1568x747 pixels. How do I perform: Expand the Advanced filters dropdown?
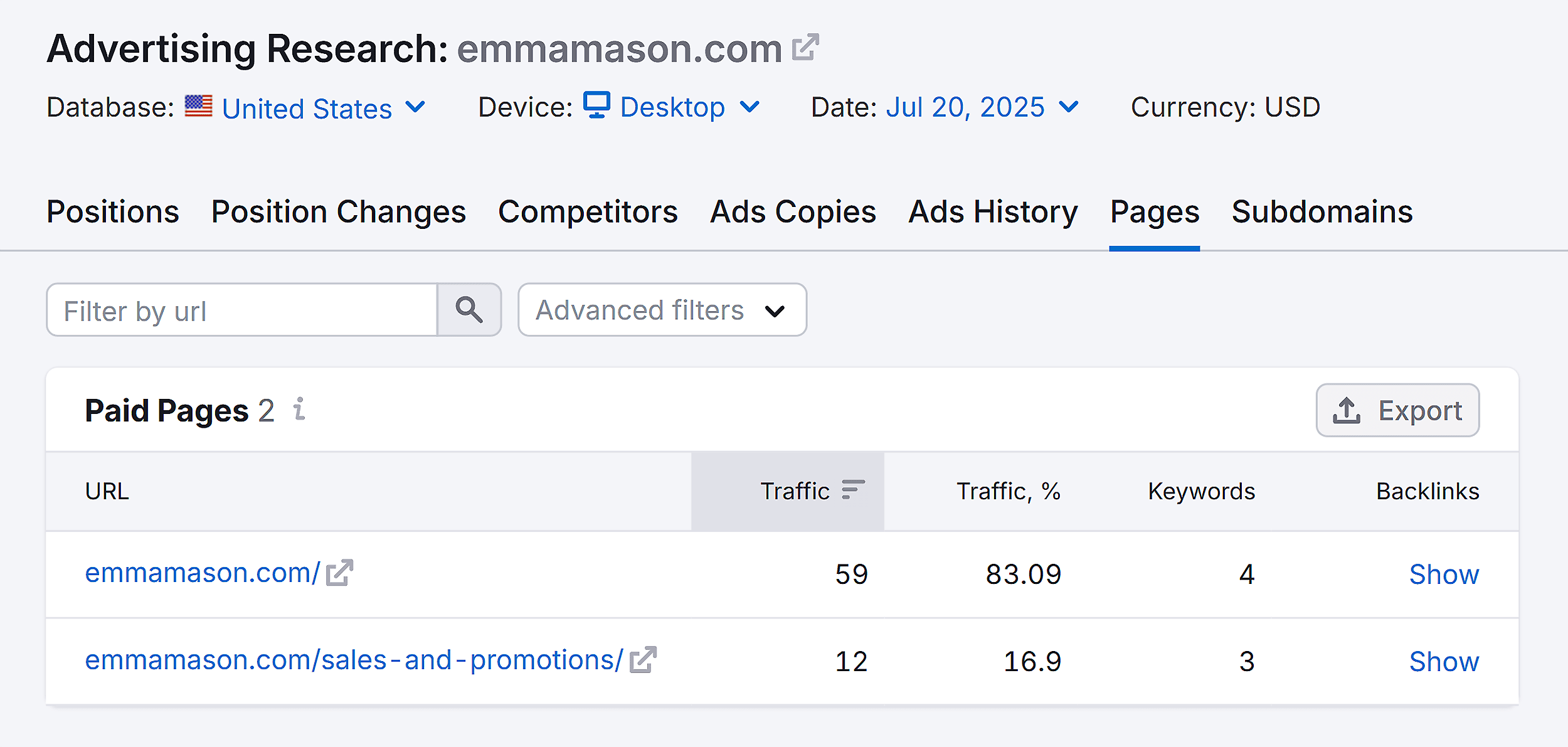[662, 310]
